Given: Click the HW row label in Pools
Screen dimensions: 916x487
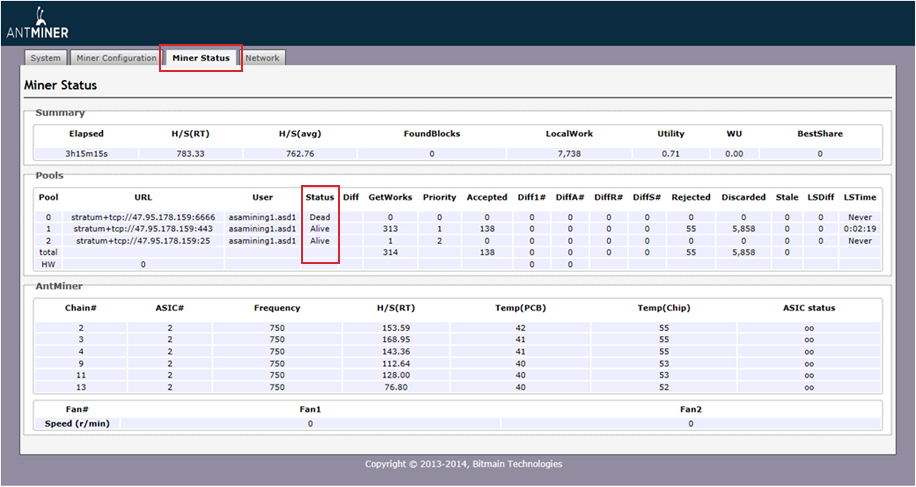Looking at the screenshot, I should tap(48, 264).
